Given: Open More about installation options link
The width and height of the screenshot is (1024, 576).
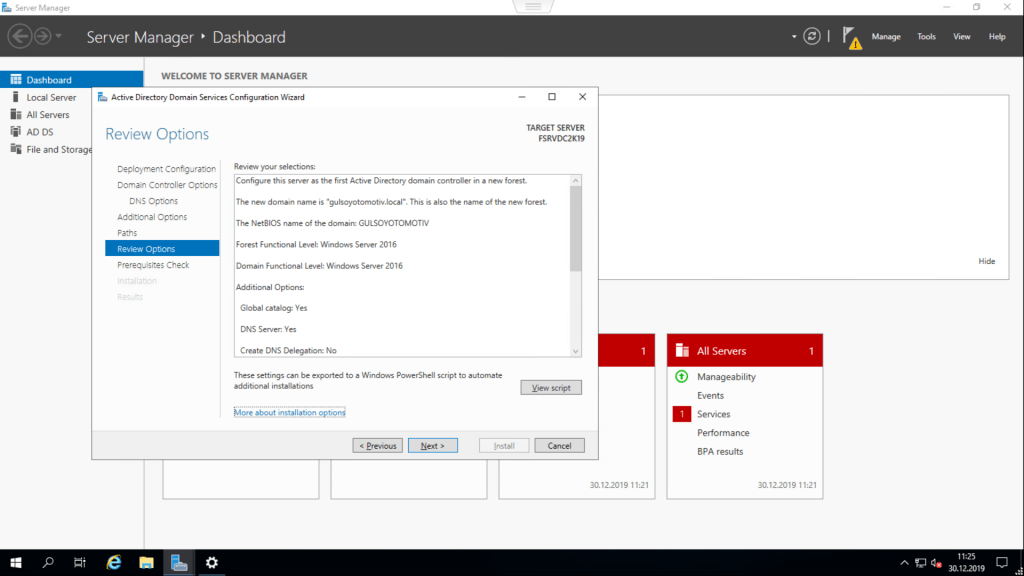Looking at the screenshot, I should 289,412.
